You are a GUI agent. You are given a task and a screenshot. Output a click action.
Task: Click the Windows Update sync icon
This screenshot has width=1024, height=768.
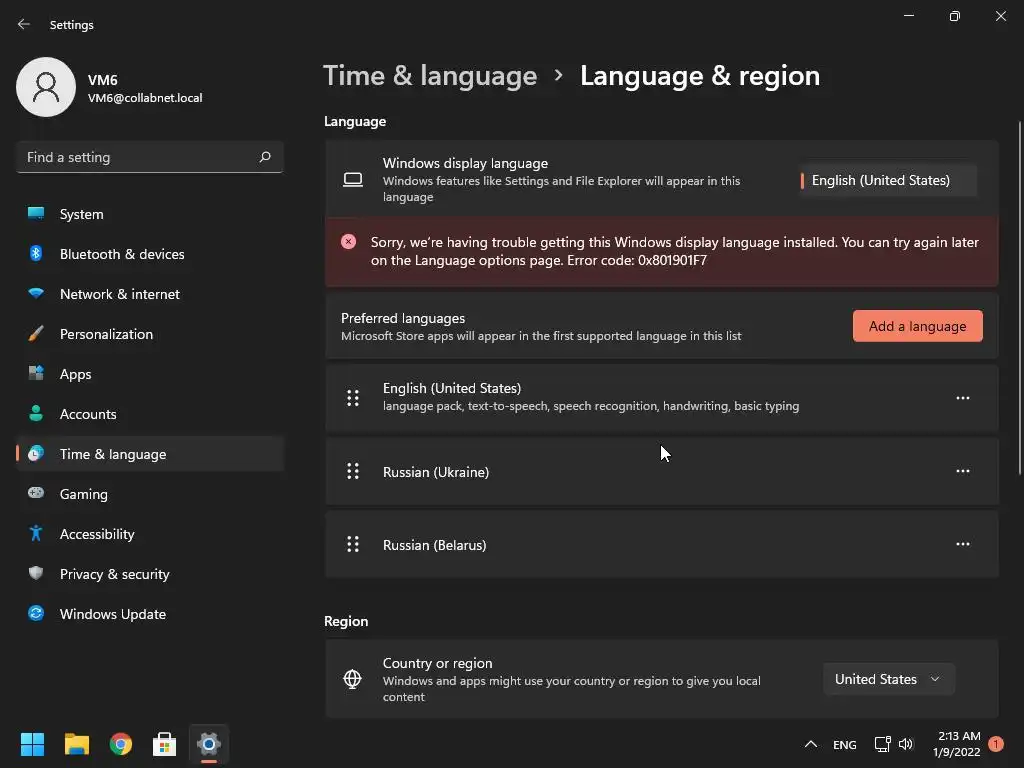coord(36,613)
